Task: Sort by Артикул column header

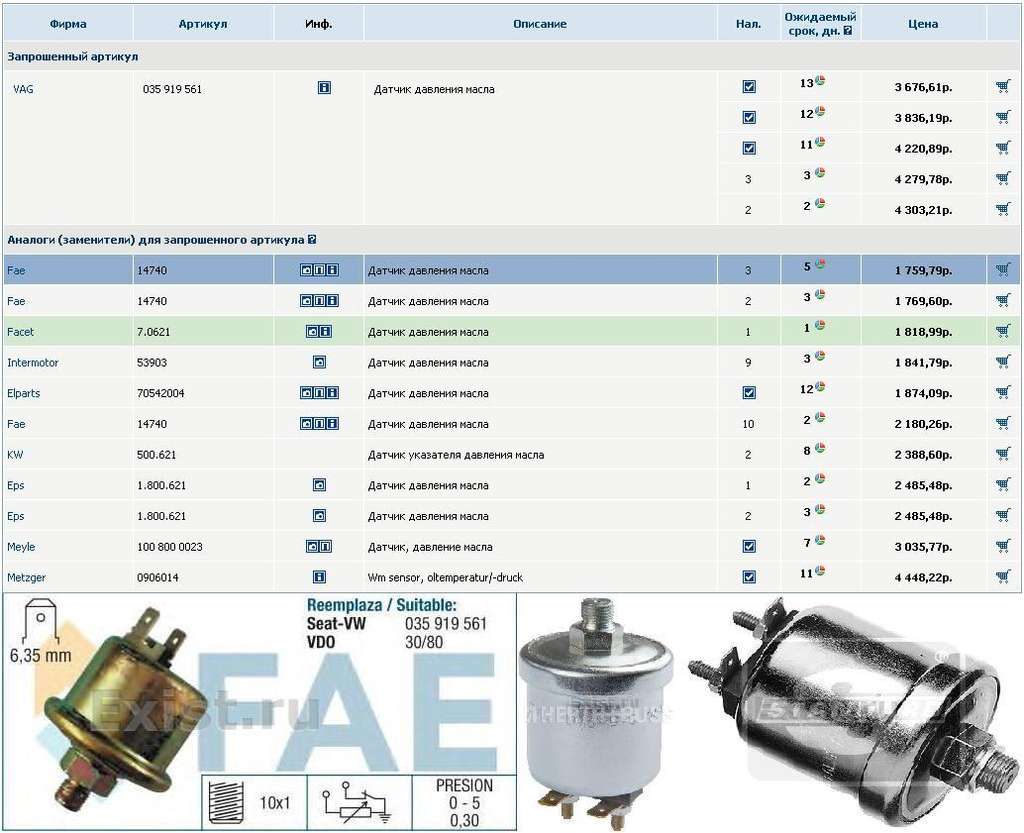Action: (x=202, y=24)
